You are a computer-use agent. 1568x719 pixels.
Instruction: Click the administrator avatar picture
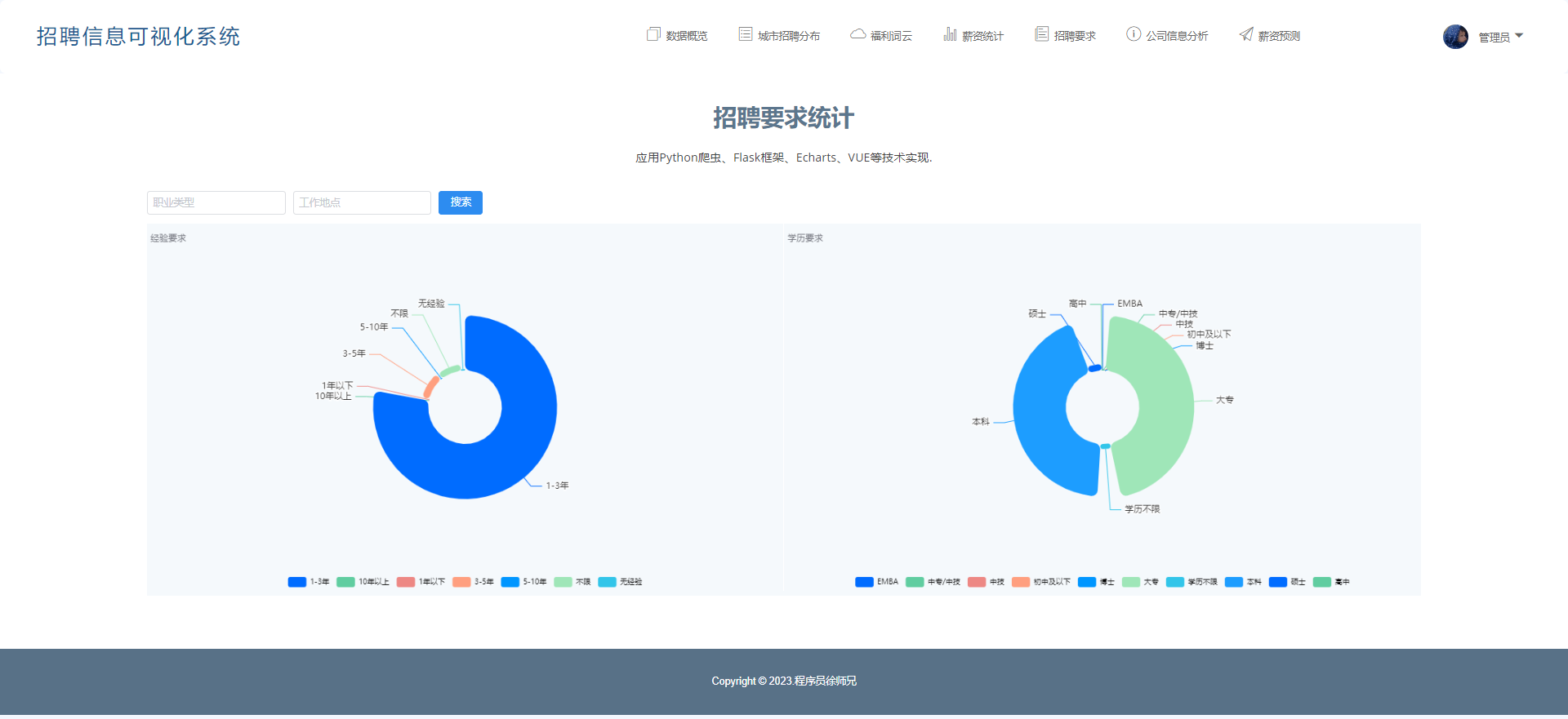tap(1455, 37)
